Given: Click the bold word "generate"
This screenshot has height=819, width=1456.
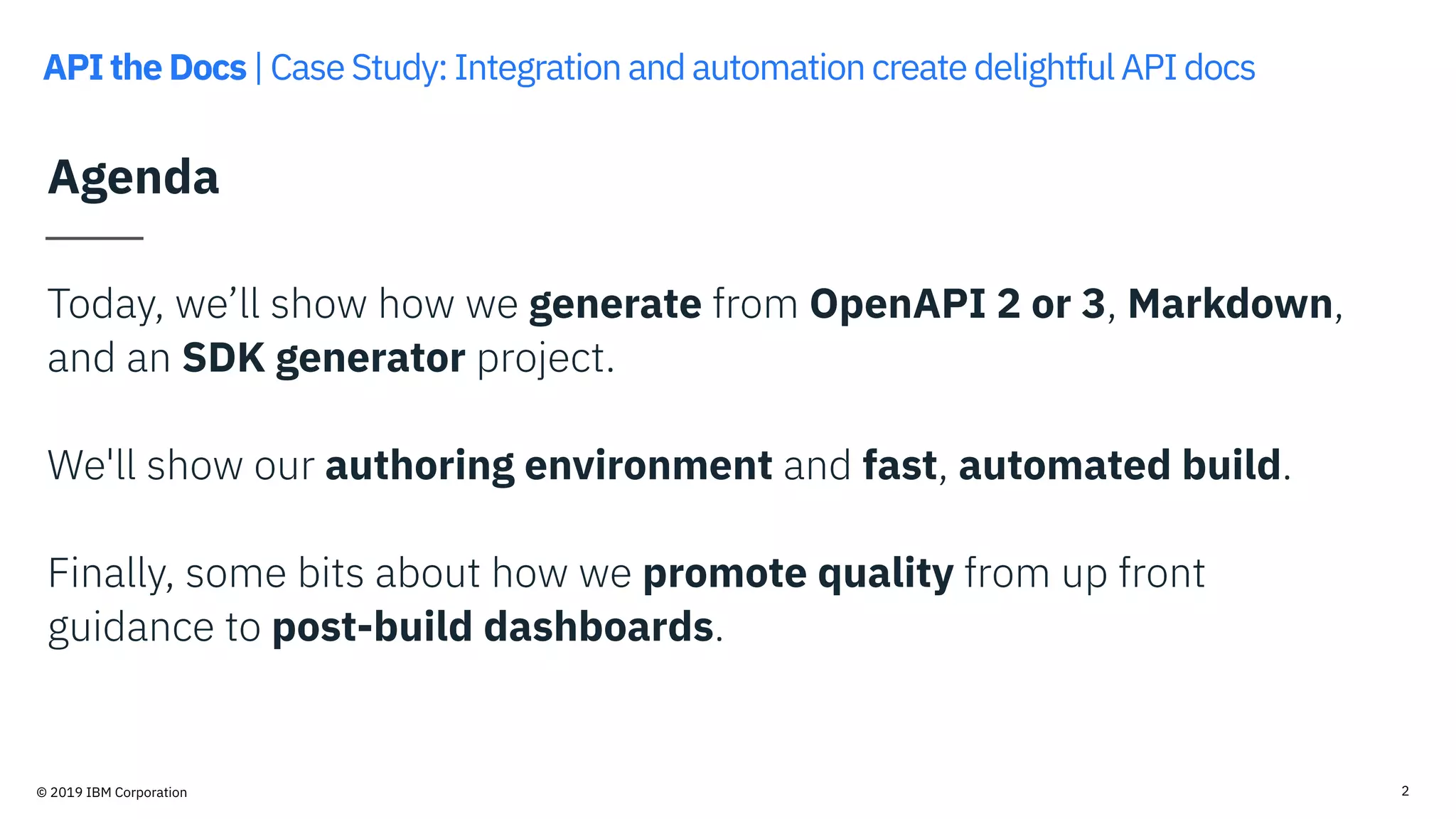Looking at the screenshot, I should click(615, 304).
